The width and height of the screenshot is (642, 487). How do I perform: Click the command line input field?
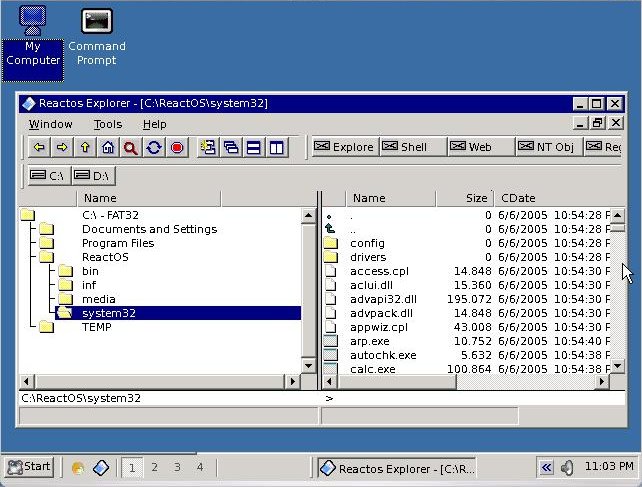coord(475,398)
